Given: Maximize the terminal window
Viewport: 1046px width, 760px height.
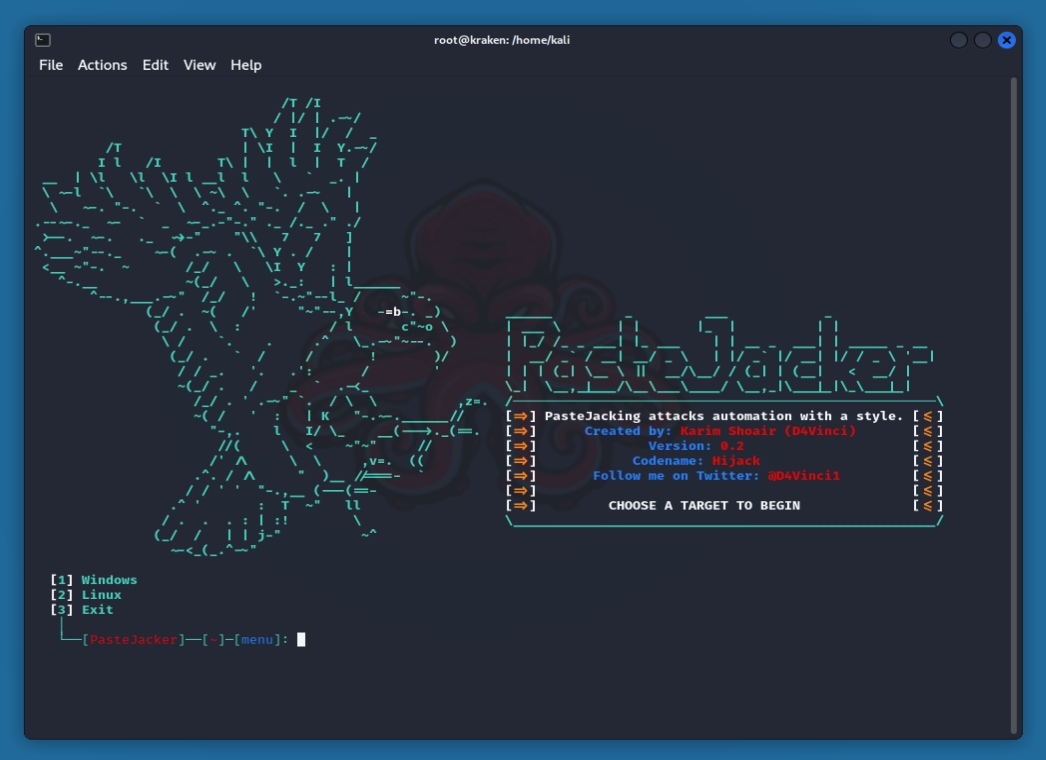Looking at the screenshot, I should (x=982, y=40).
